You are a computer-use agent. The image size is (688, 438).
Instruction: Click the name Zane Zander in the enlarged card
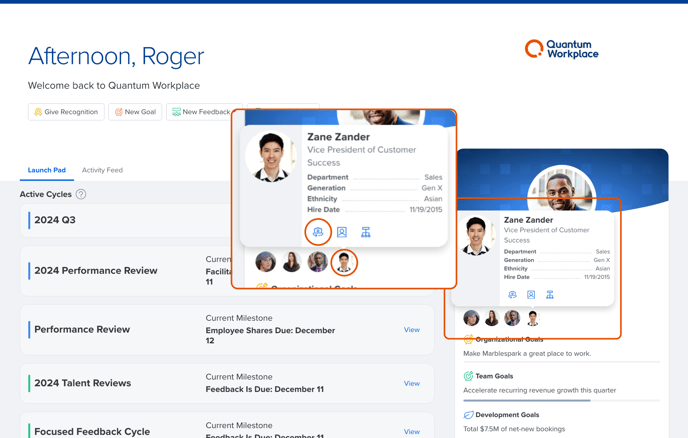point(338,137)
